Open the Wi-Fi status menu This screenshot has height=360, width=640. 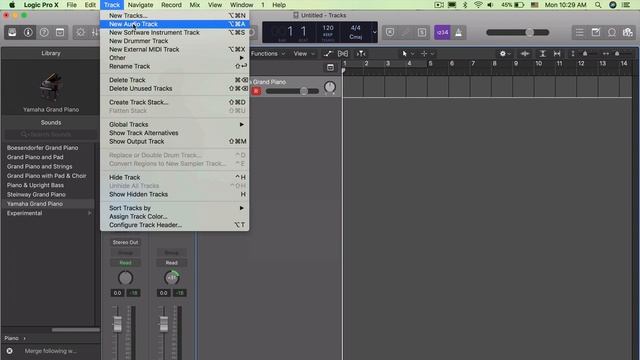pyautogui.click(x=478, y=5)
